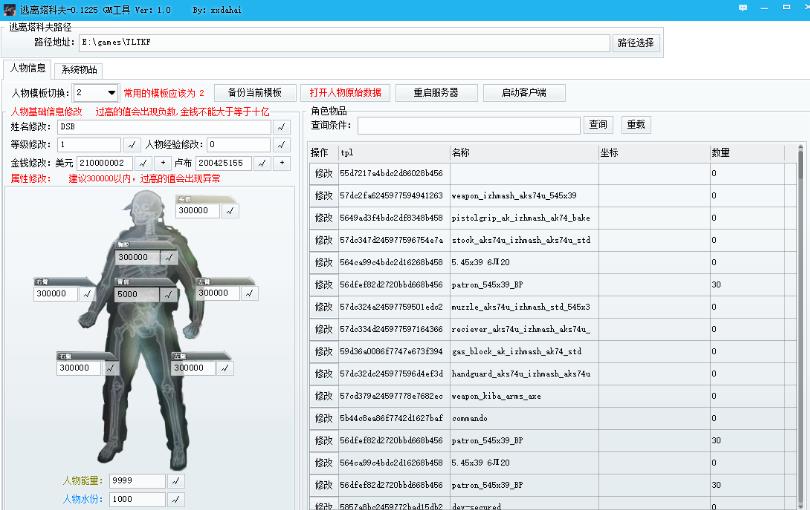The image size is (810, 510).
Task: Click 修改 for handguard_aks74u row
Action: click(x=323, y=374)
